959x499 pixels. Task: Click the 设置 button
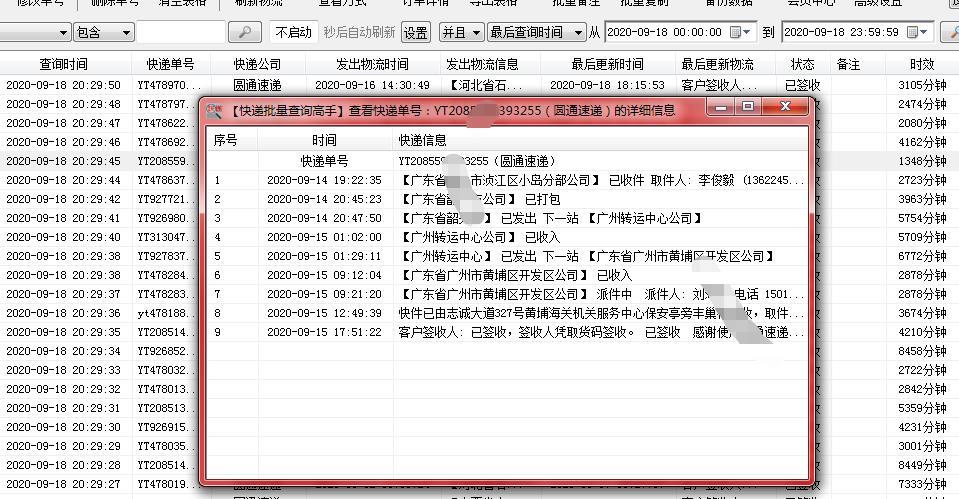coord(416,32)
